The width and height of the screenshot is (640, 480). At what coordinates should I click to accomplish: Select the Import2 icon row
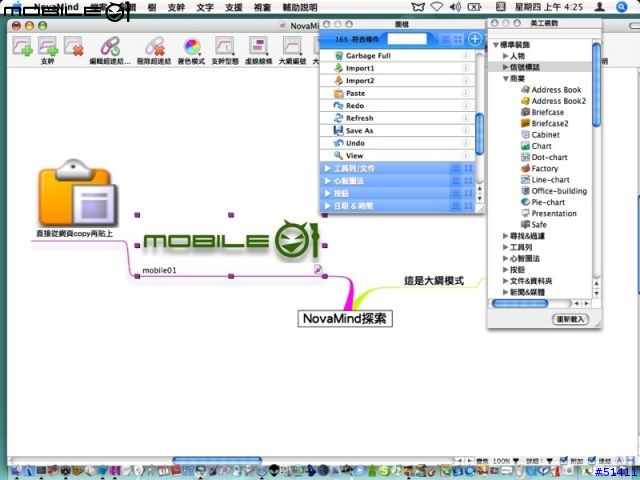tap(397, 81)
